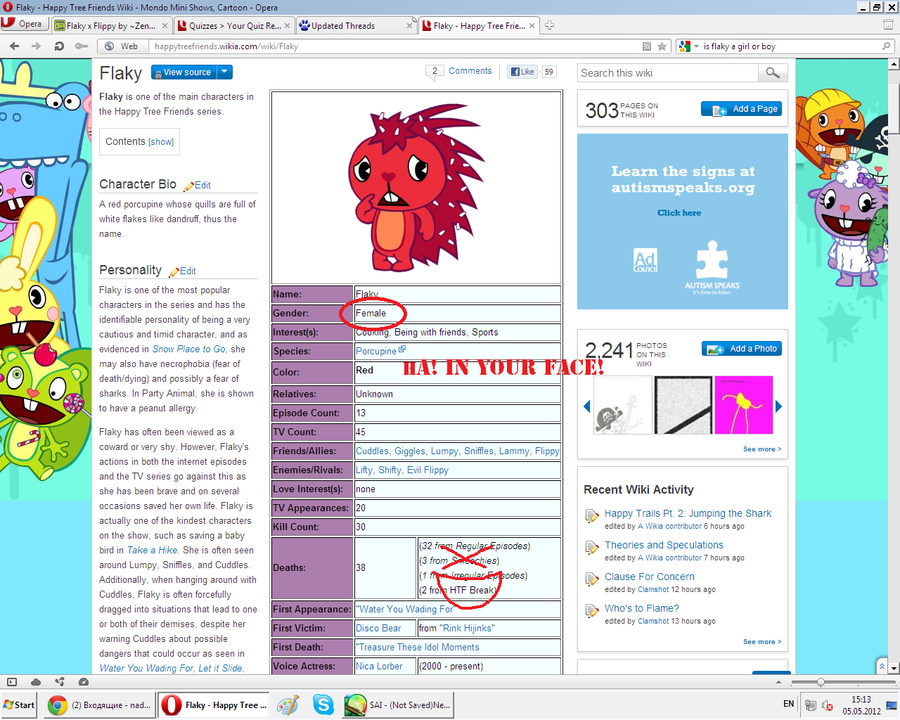Click the Flaky character image
Viewport: 900px width, 720px height.
(x=416, y=187)
